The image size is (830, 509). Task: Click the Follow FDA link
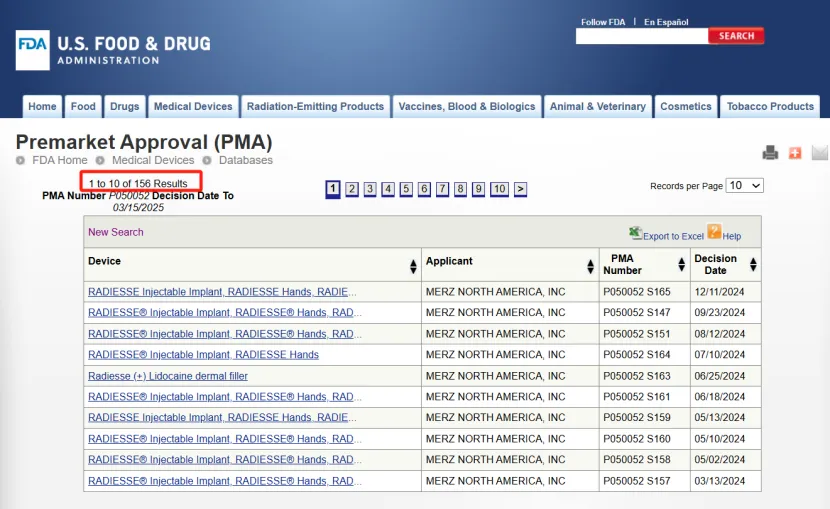603,22
